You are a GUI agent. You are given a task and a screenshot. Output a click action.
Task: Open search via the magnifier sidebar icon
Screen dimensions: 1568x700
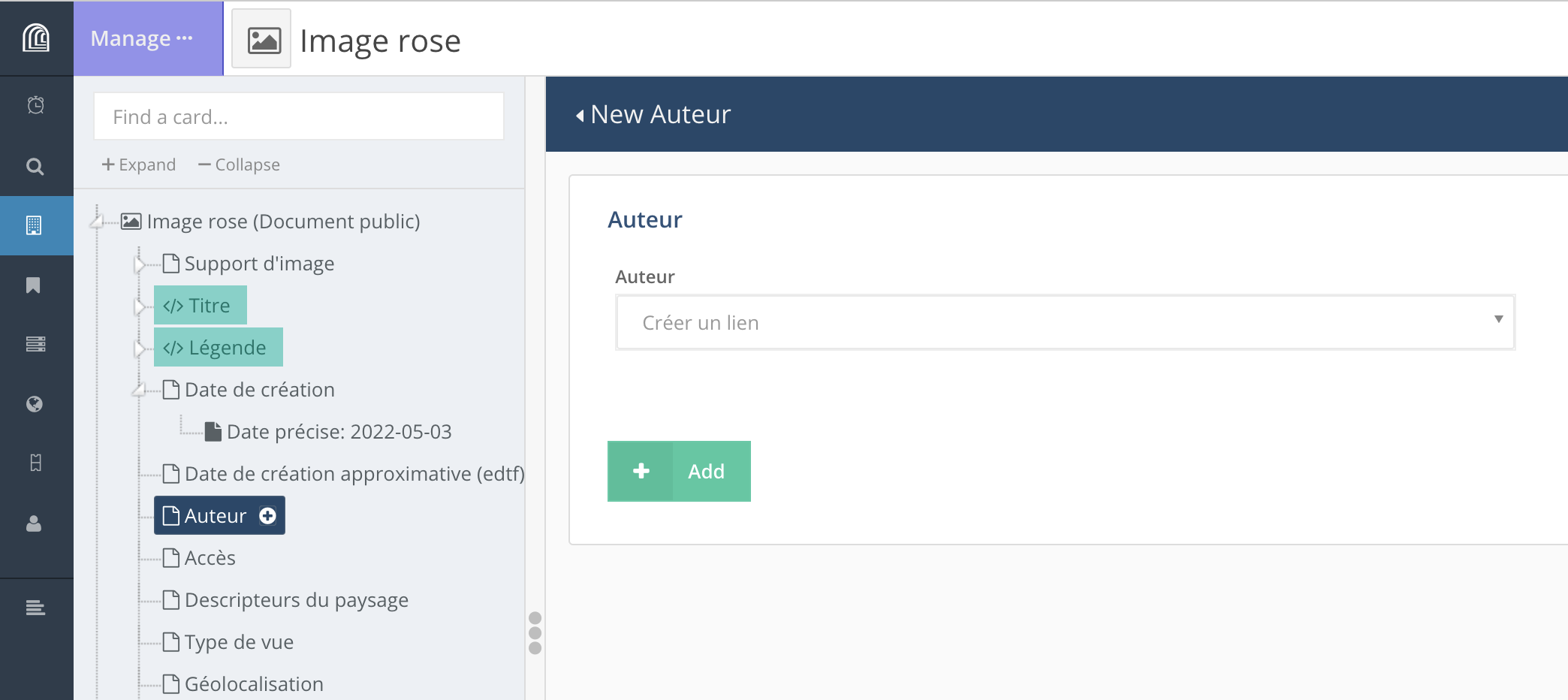pos(35,166)
